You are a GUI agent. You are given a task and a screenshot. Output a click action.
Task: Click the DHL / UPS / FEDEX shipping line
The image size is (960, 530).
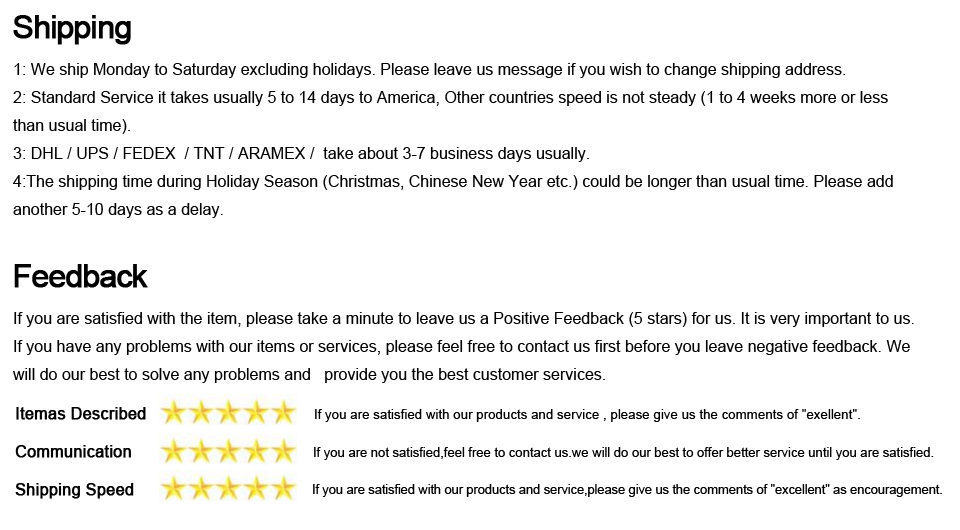[x=301, y=154]
